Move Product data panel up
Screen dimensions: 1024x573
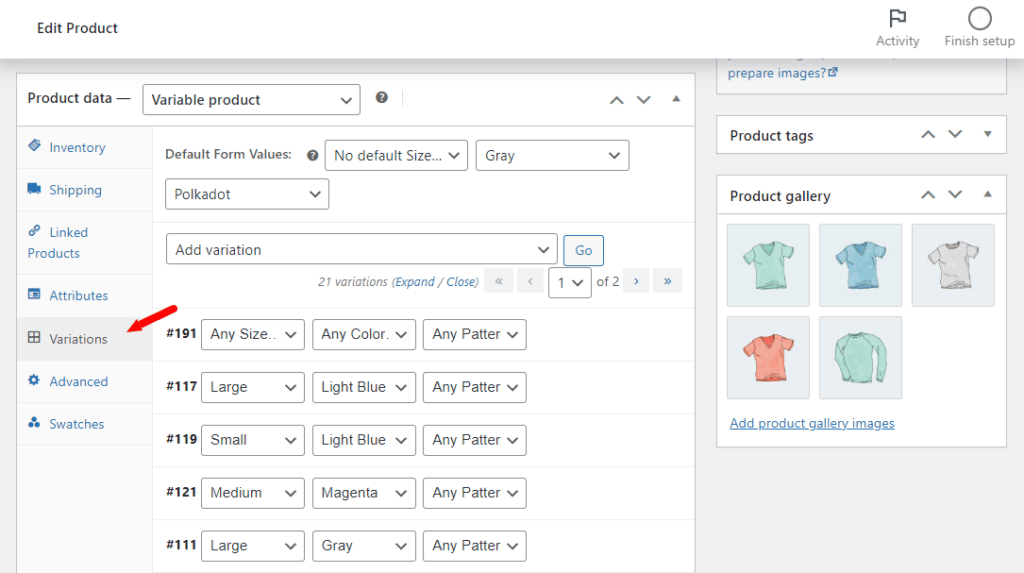click(617, 99)
